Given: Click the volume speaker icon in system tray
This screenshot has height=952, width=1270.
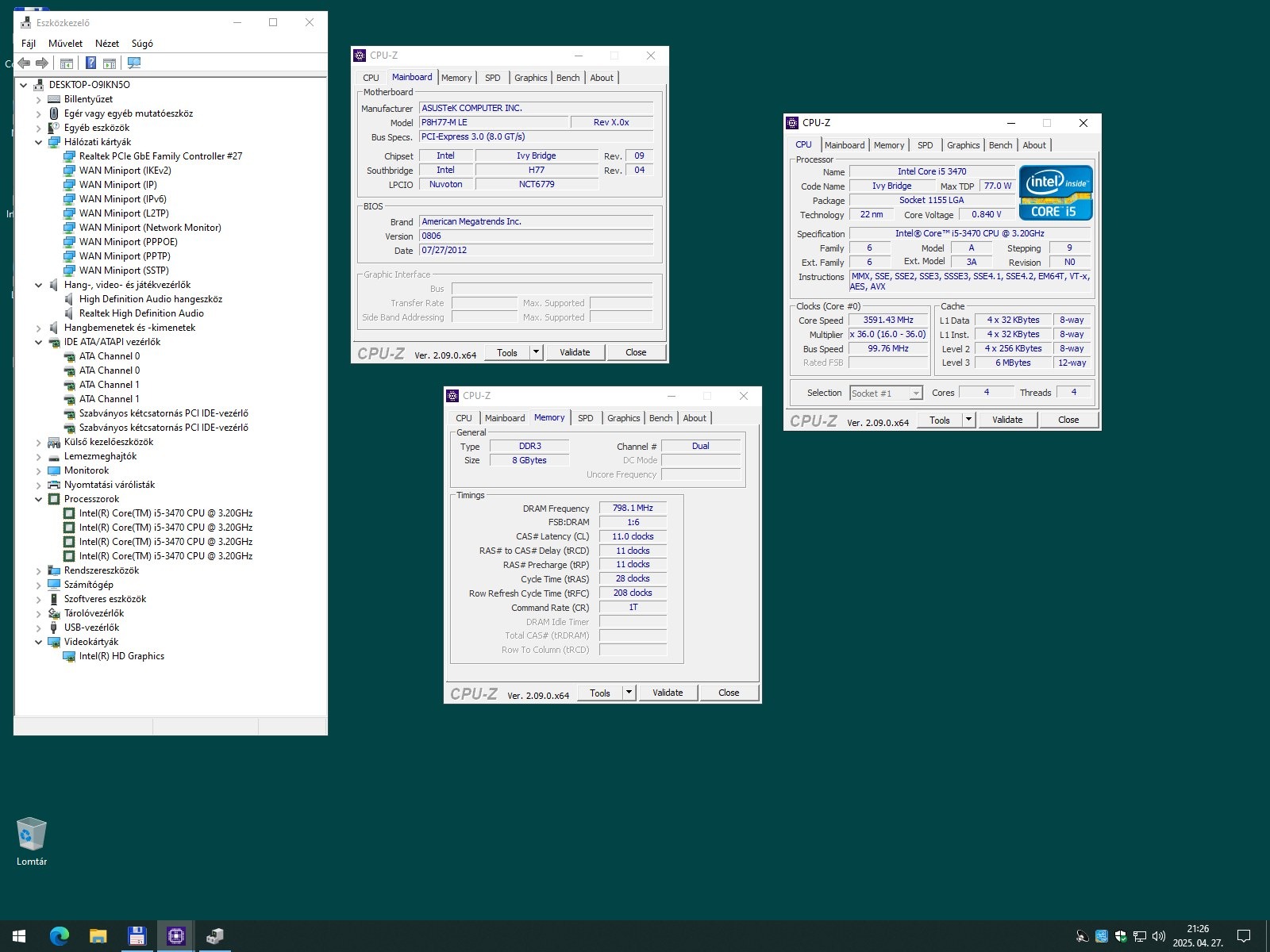Looking at the screenshot, I should (x=1158, y=936).
